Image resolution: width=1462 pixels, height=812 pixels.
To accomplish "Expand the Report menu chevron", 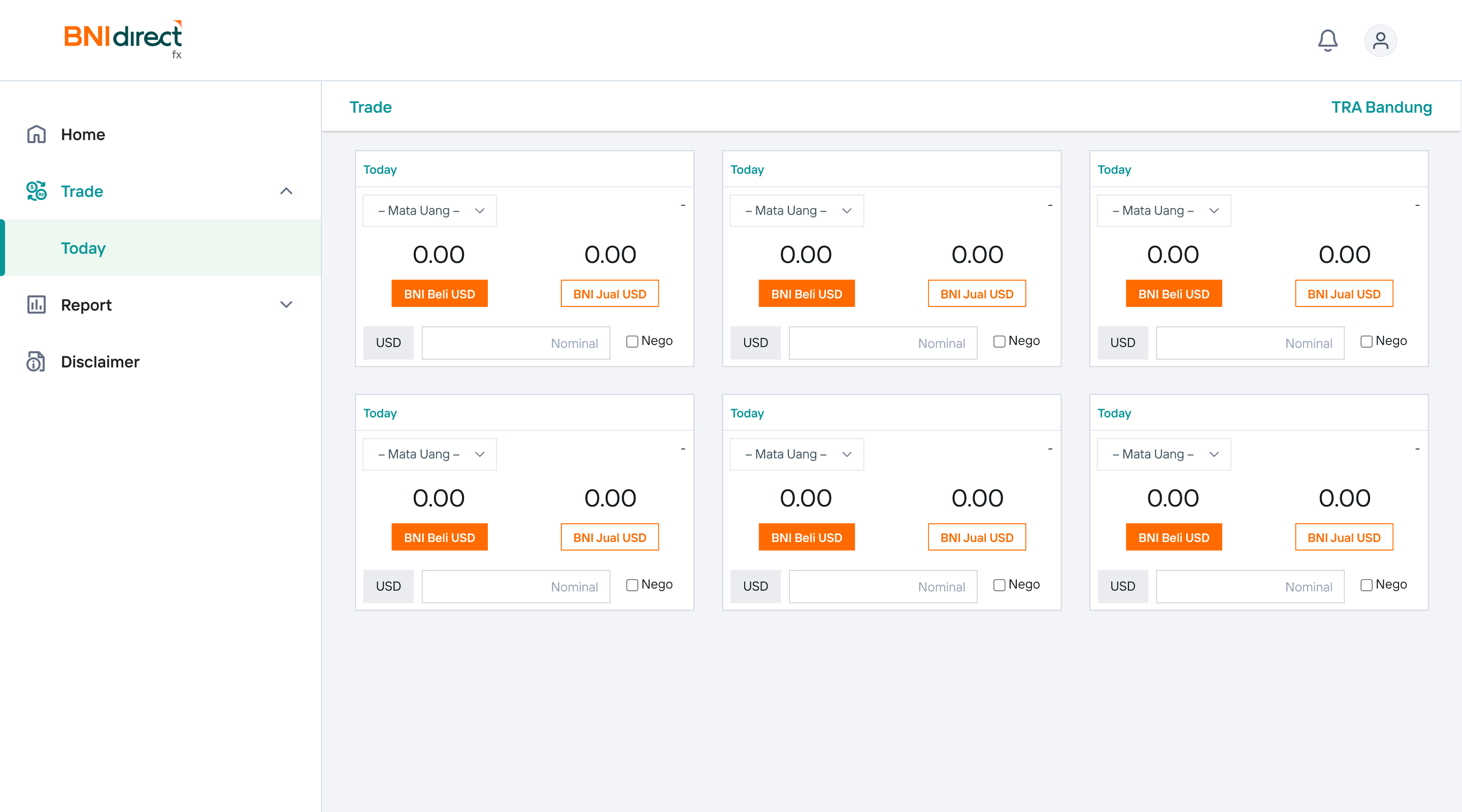I will point(286,304).
